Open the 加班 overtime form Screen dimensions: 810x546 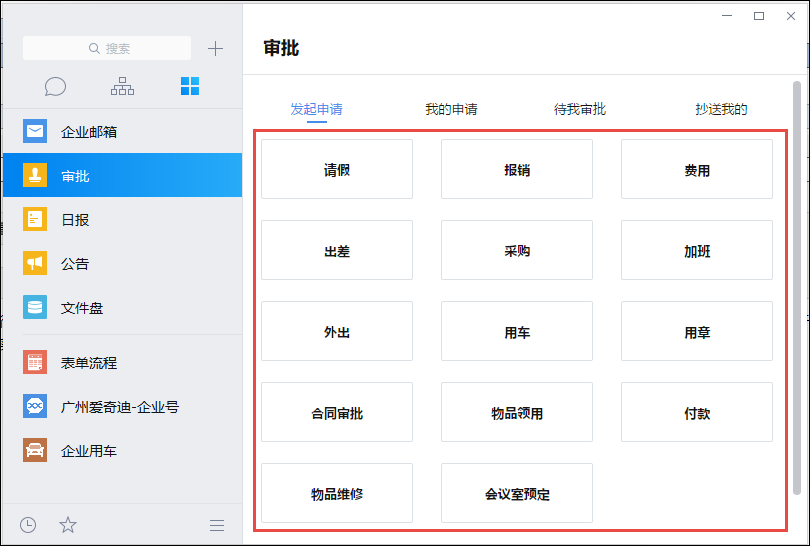(697, 250)
